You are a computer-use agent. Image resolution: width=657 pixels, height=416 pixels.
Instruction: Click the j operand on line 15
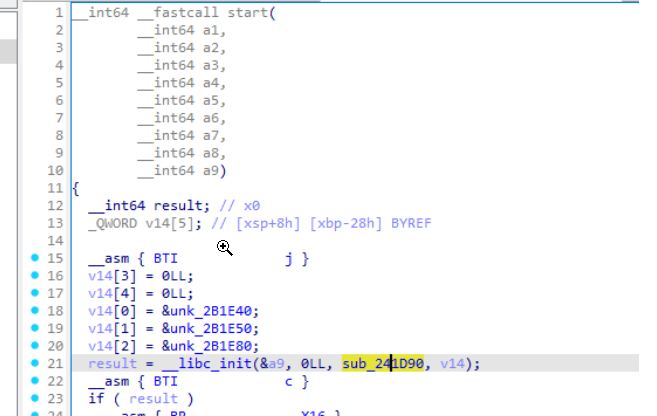[288, 259]
